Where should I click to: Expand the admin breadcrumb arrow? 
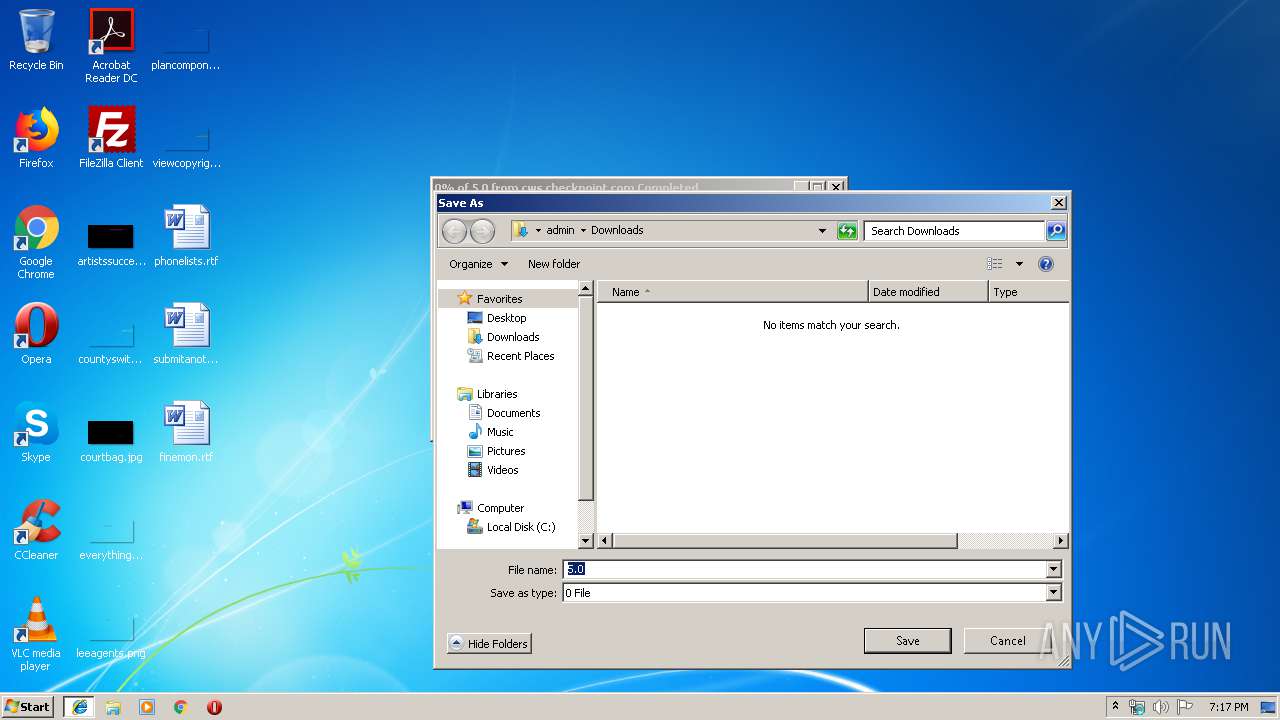(583, 231)
